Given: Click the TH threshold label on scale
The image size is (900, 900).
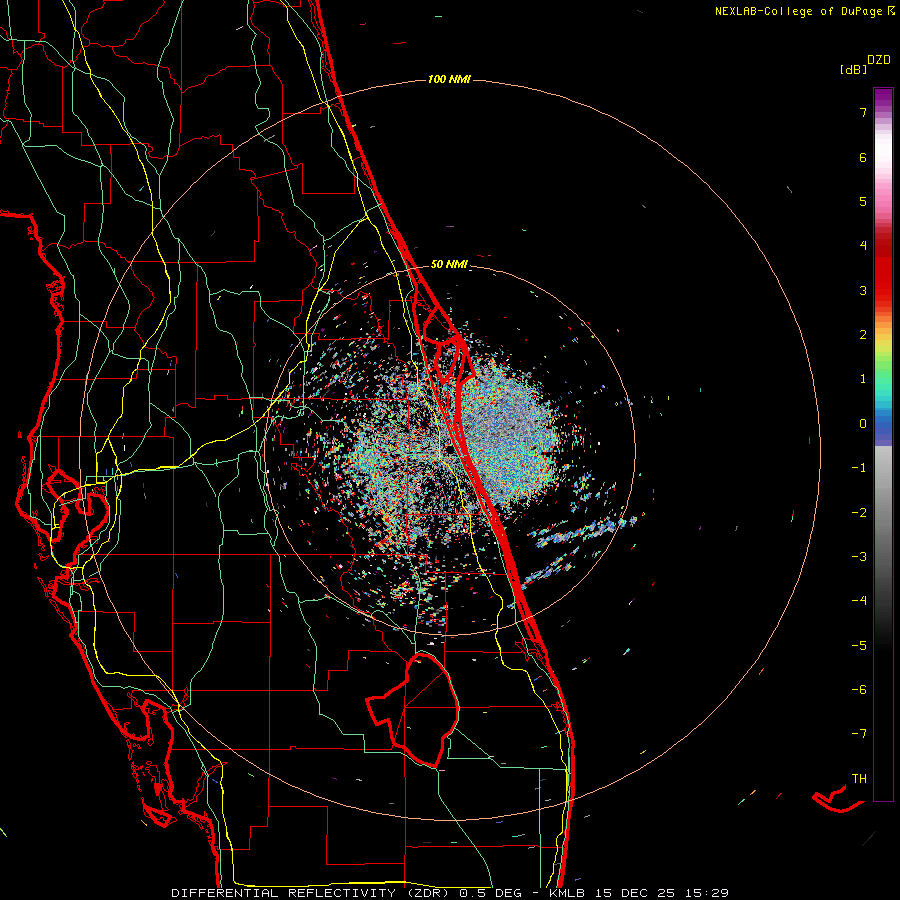Looking at the screenshot, I should point(859,779).
